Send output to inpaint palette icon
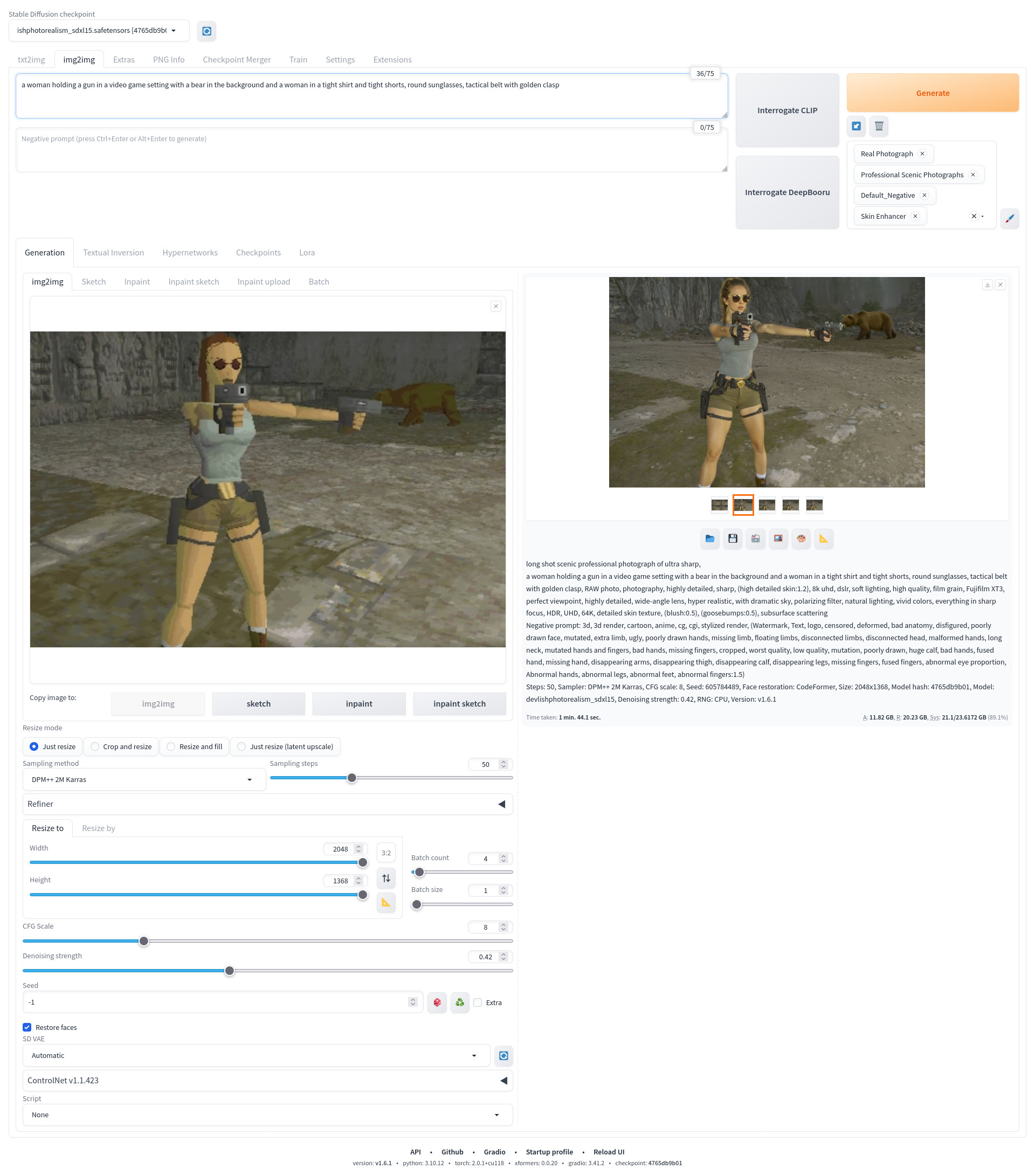 pos(801,538)
